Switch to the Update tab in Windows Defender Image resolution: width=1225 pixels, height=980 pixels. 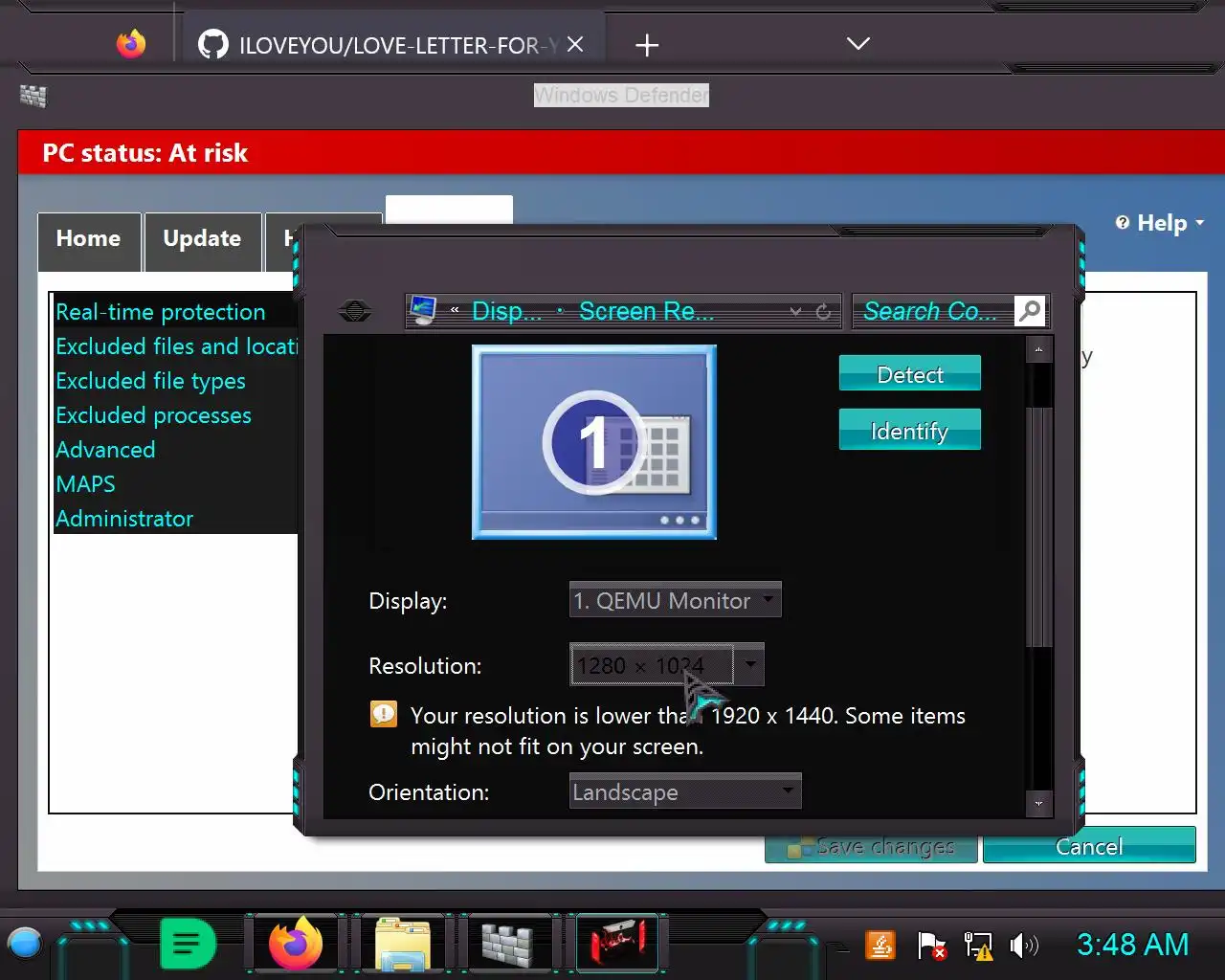pos(202,239)
